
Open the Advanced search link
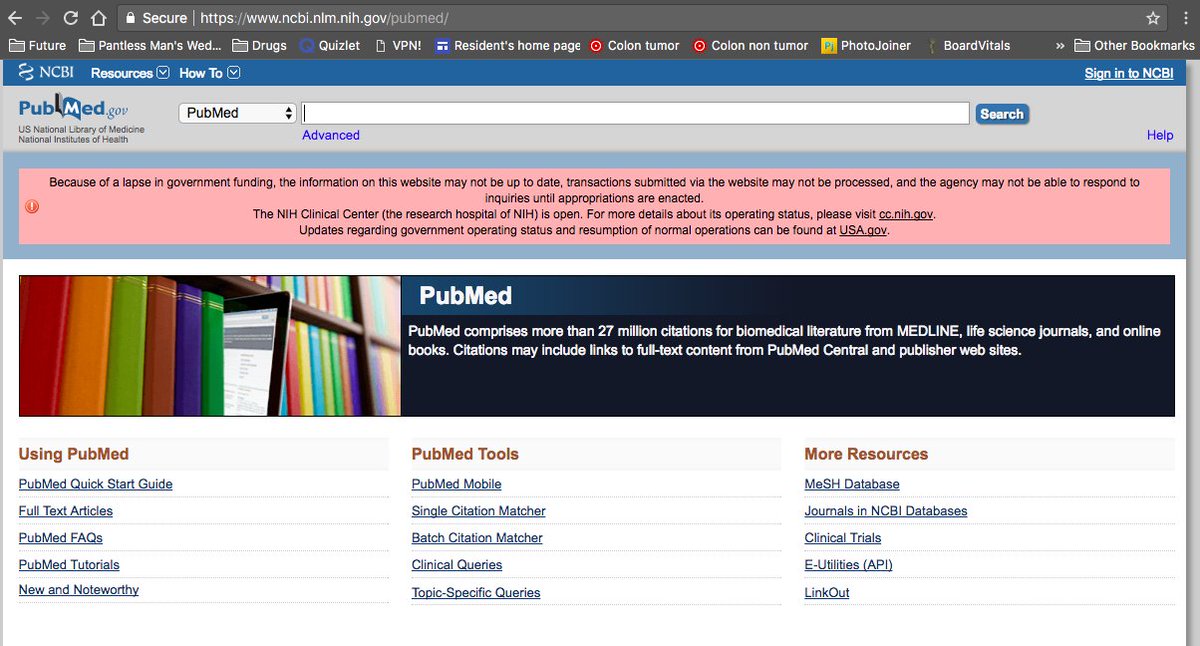pyautogui.click(x=331, y=135)
